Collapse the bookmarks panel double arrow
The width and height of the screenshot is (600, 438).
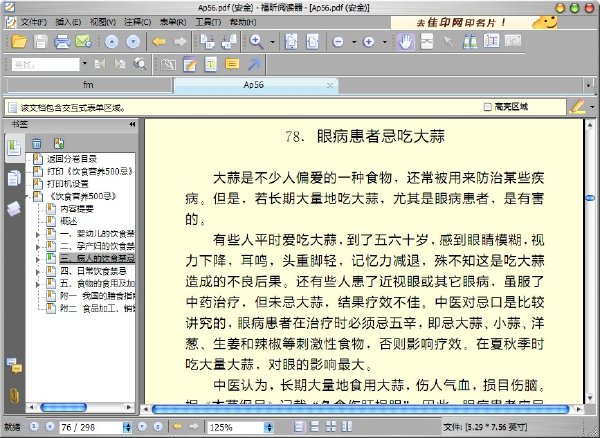tap(132, 124)
